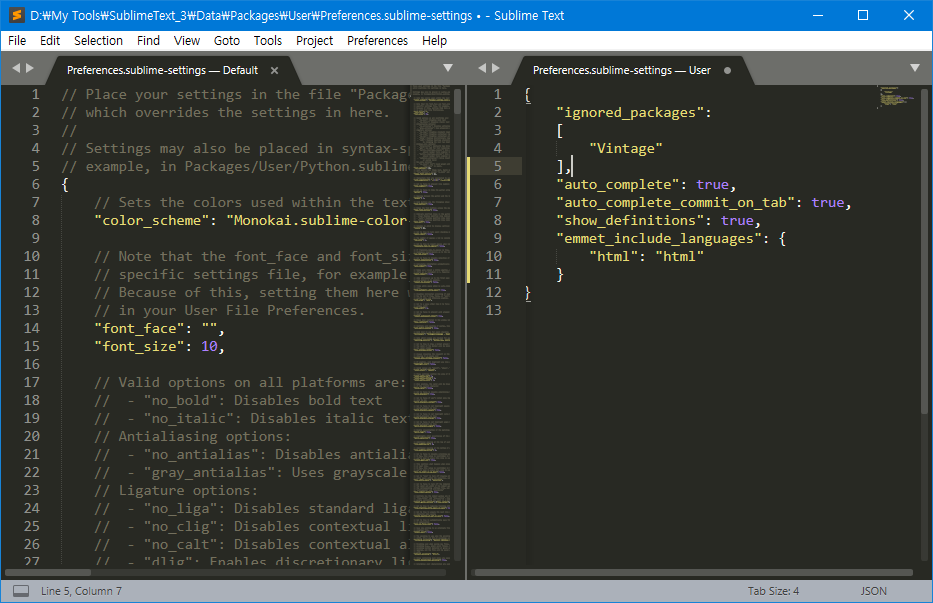Click the font size value 10
Screen dimensions: 933x603
(209, 346)
